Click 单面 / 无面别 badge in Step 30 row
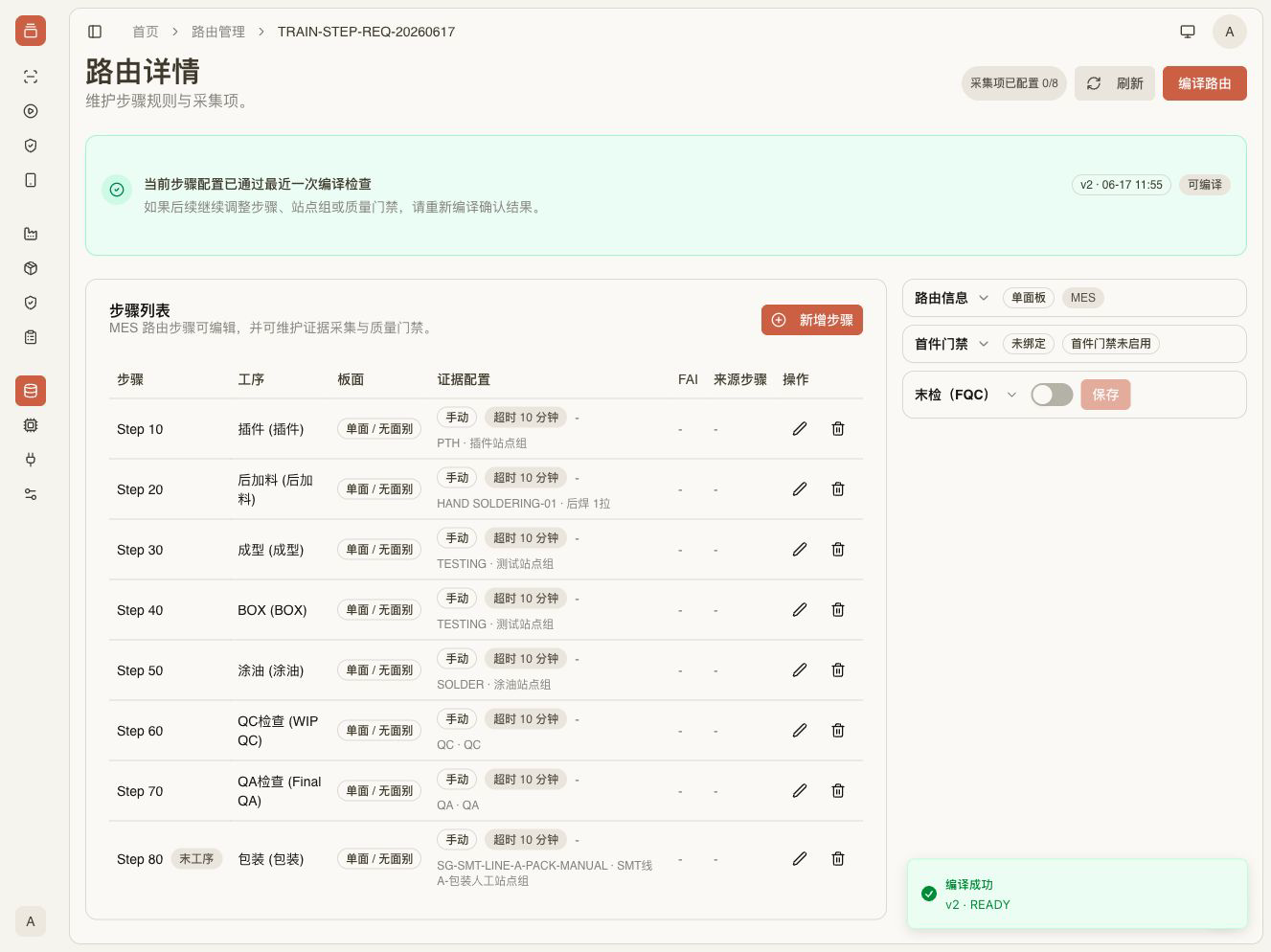Viewport: 1271px width, 952px height. click(379, 550)
